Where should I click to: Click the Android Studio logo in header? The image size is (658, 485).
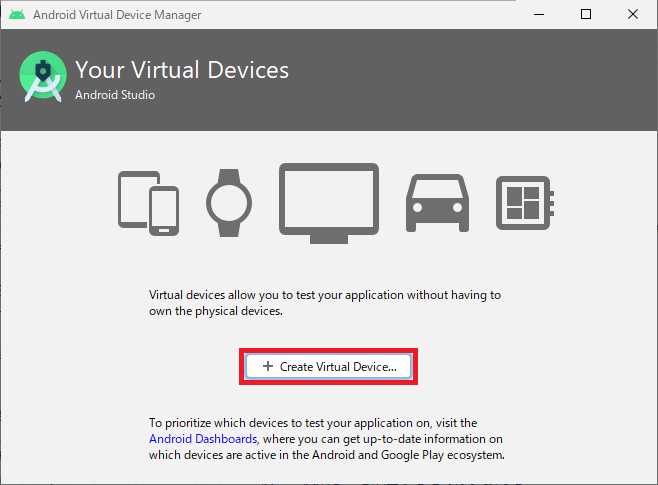pos(43,77)
